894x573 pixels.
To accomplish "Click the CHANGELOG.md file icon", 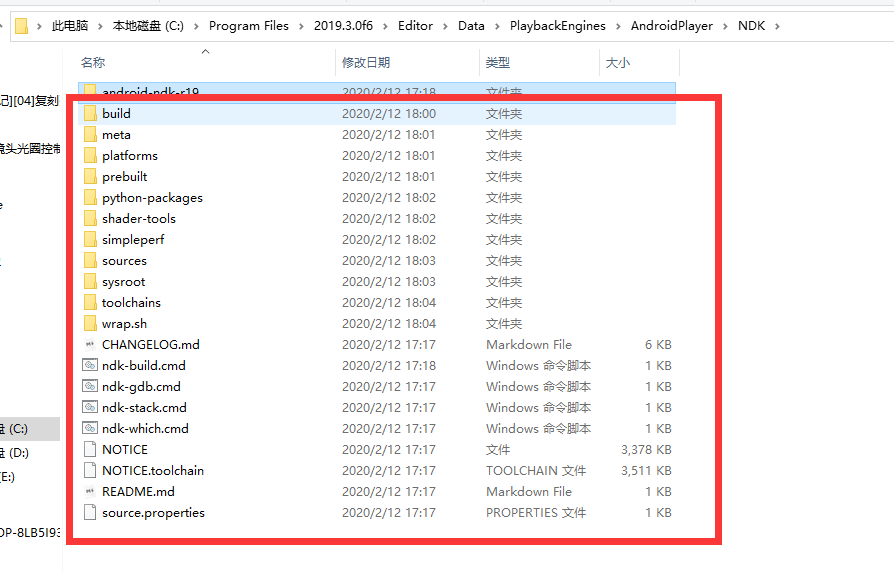I will click(90, 344).
